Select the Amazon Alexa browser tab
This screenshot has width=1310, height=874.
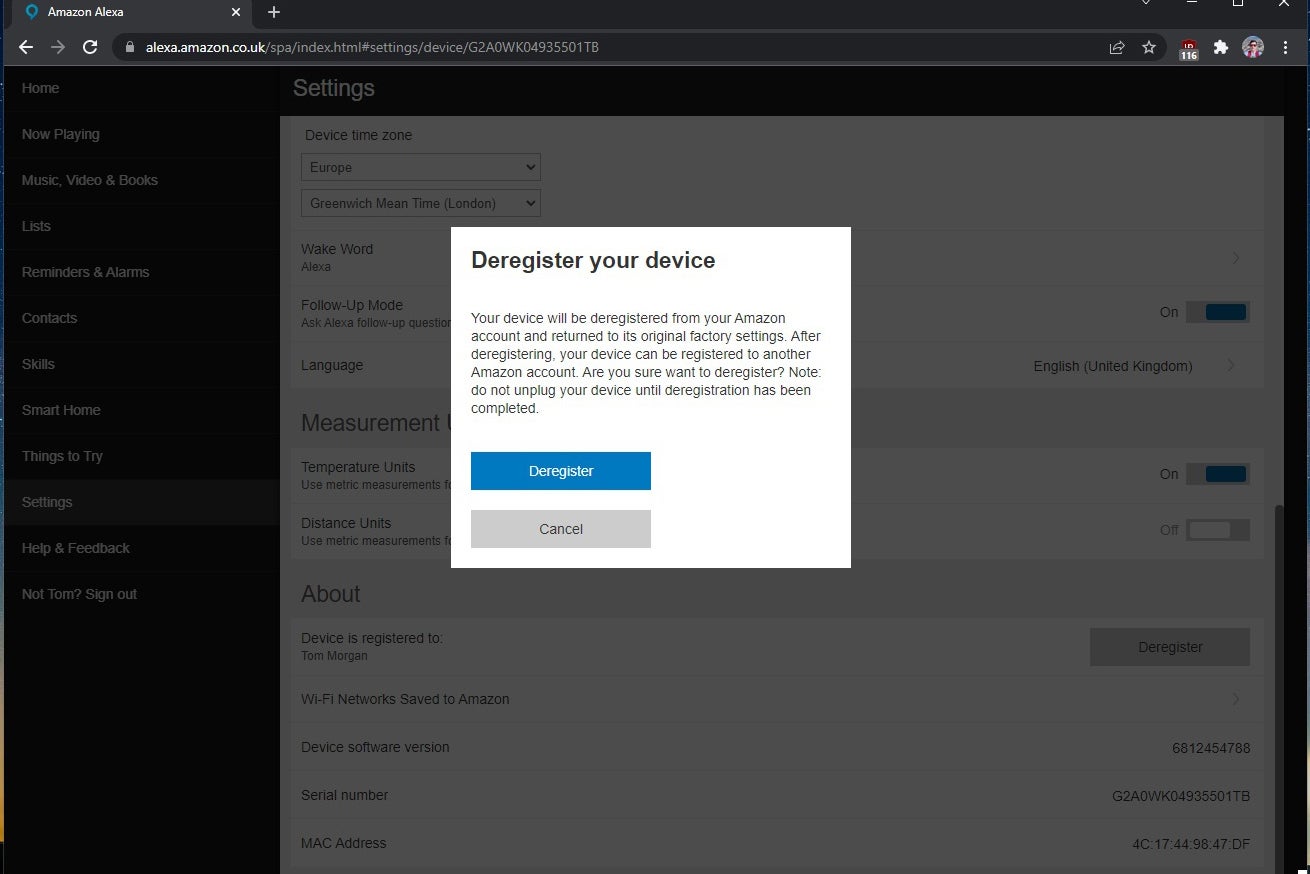click(132, 12)
